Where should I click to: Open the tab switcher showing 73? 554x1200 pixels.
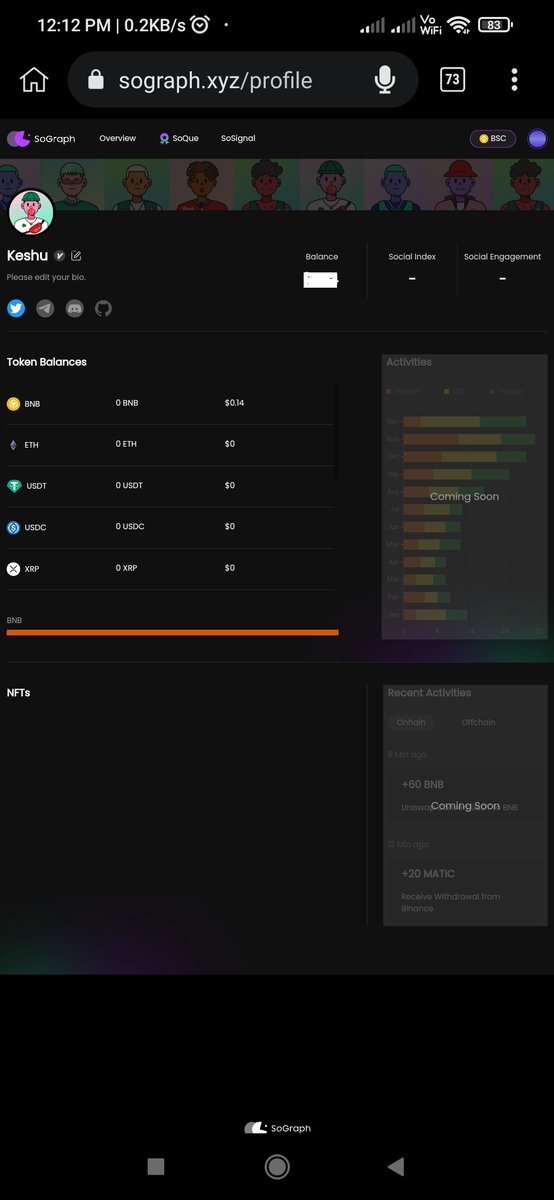[x=452, y=80]
